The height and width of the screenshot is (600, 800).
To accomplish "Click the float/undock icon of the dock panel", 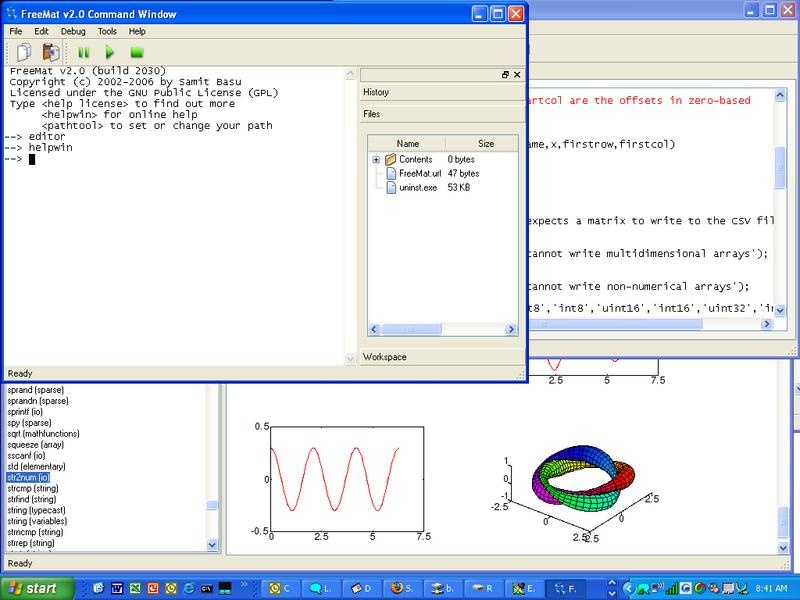I will [506, 75].
